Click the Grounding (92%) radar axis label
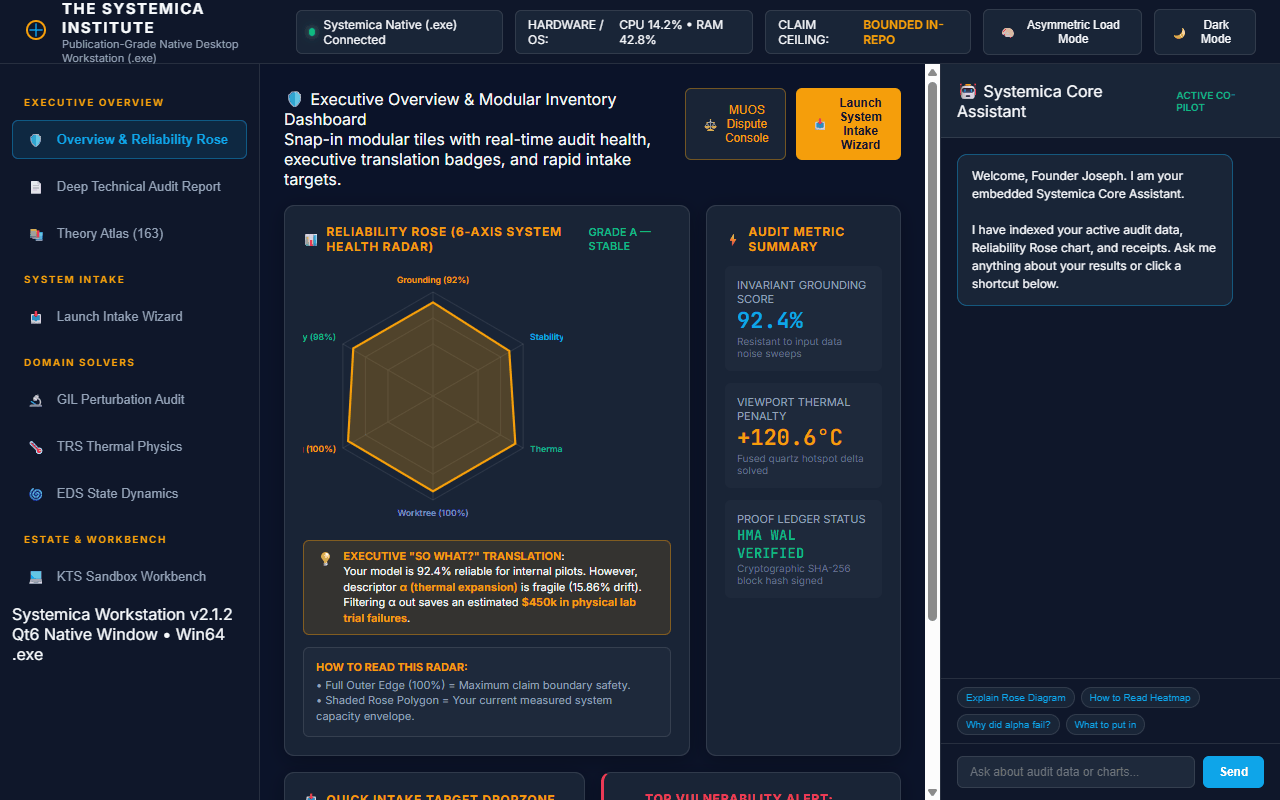The width and height of the screenshot is (1280, 800). coord(433,280)
